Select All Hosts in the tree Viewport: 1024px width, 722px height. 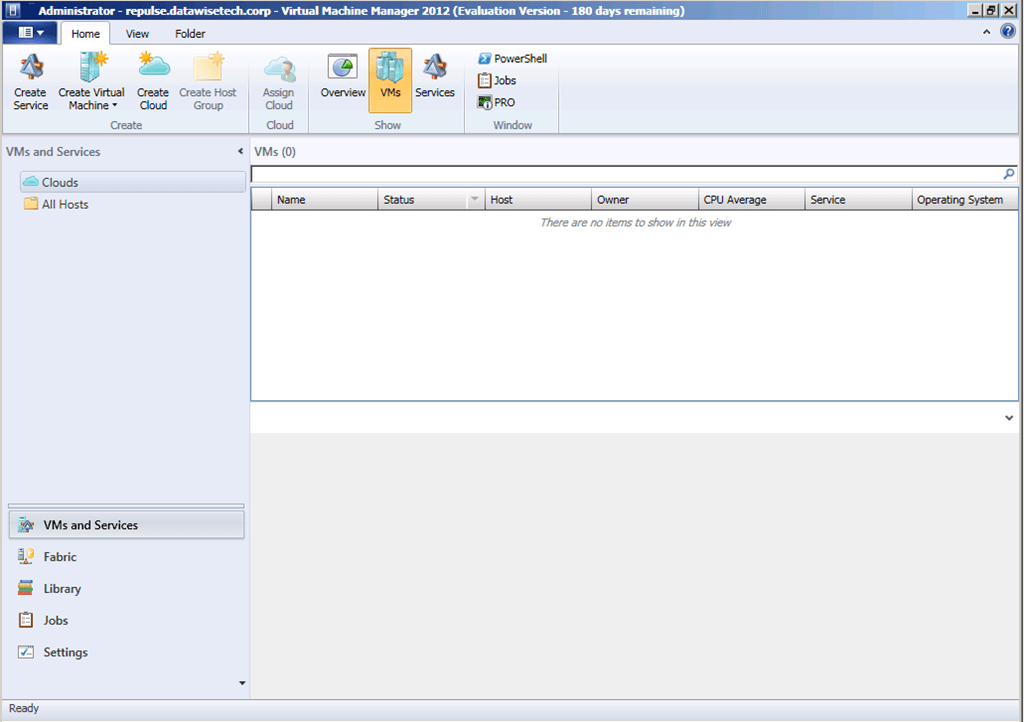(56, 204)
